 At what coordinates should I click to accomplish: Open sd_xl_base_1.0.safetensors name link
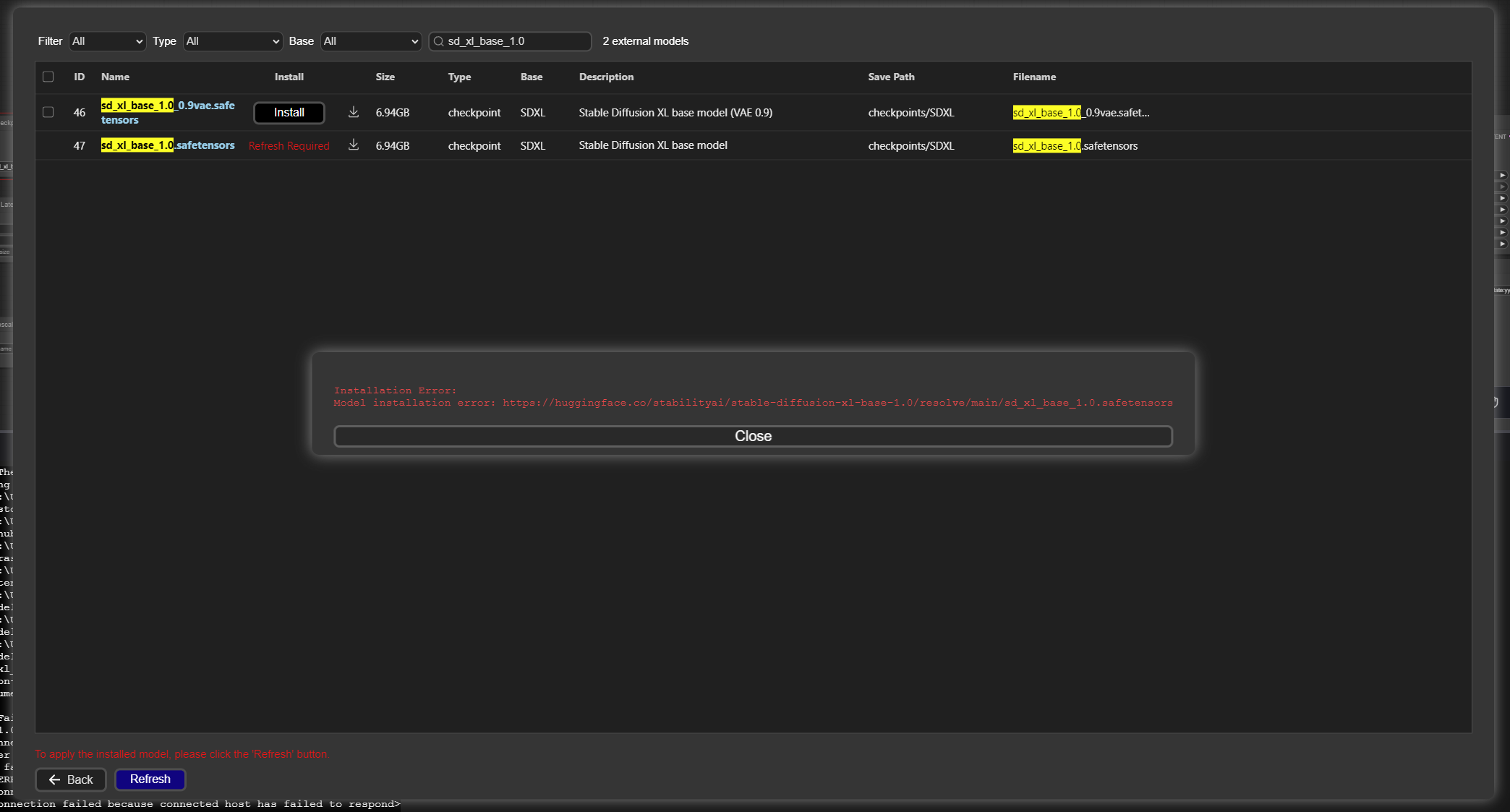168,145
